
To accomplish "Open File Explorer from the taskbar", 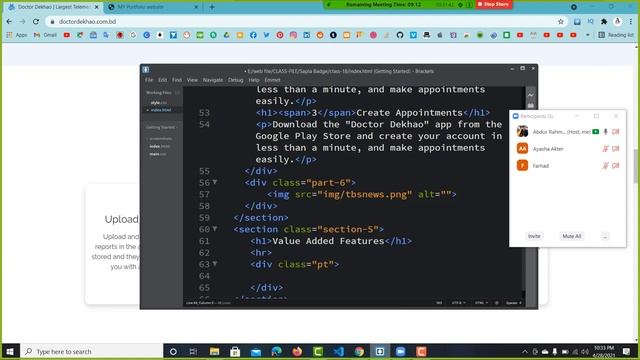I will coord(214,351).
